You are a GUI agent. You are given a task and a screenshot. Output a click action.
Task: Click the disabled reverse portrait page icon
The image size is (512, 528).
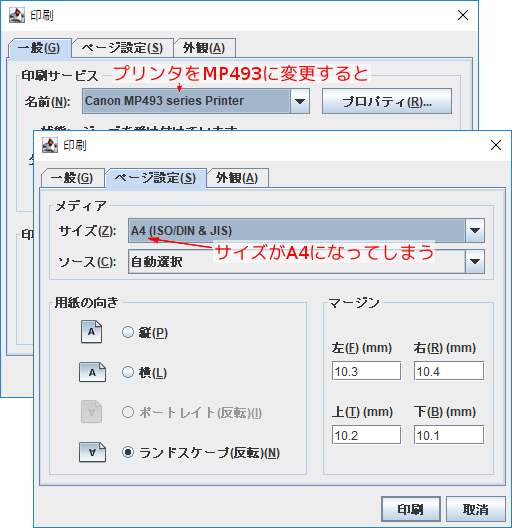tap(91, 411)
